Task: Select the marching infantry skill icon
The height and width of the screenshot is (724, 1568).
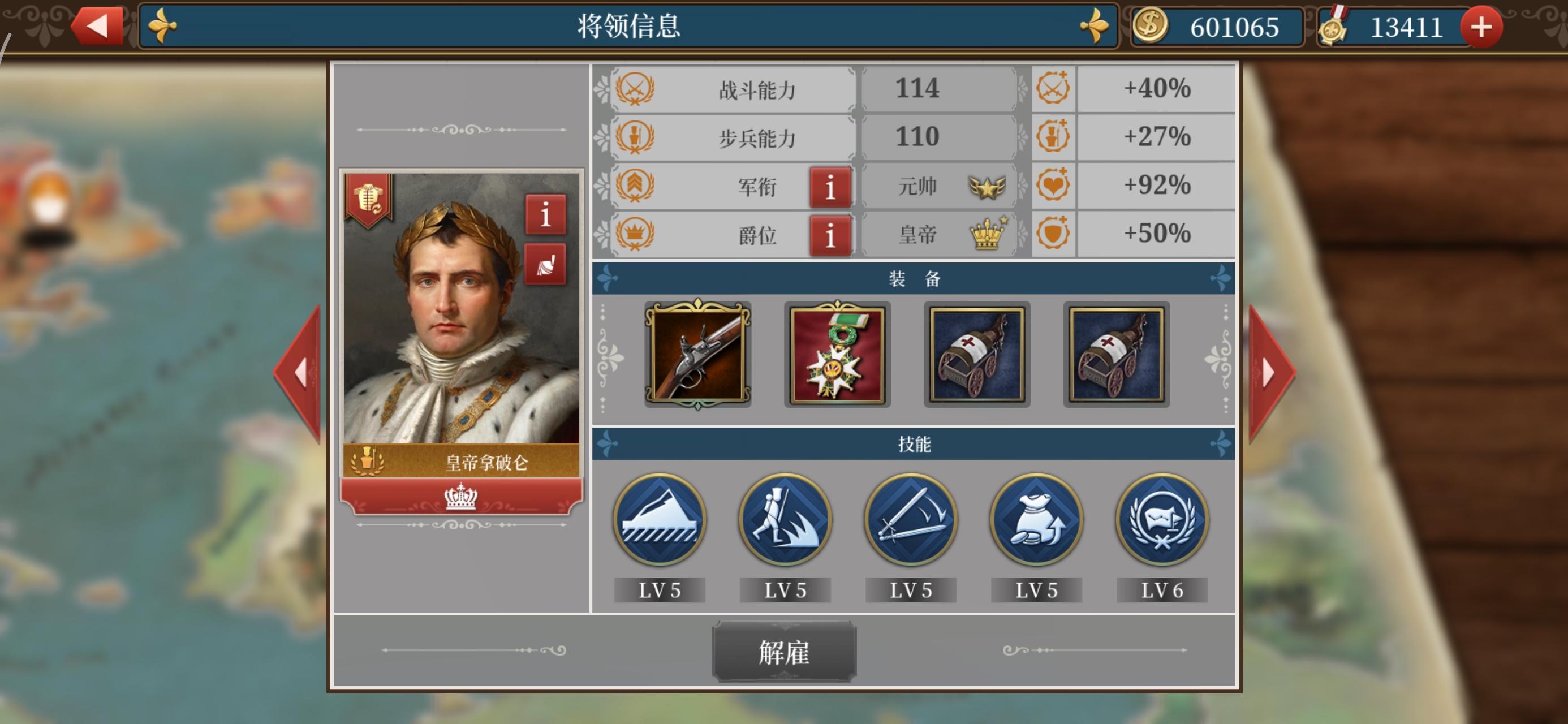Action: [x=785, y=520]
